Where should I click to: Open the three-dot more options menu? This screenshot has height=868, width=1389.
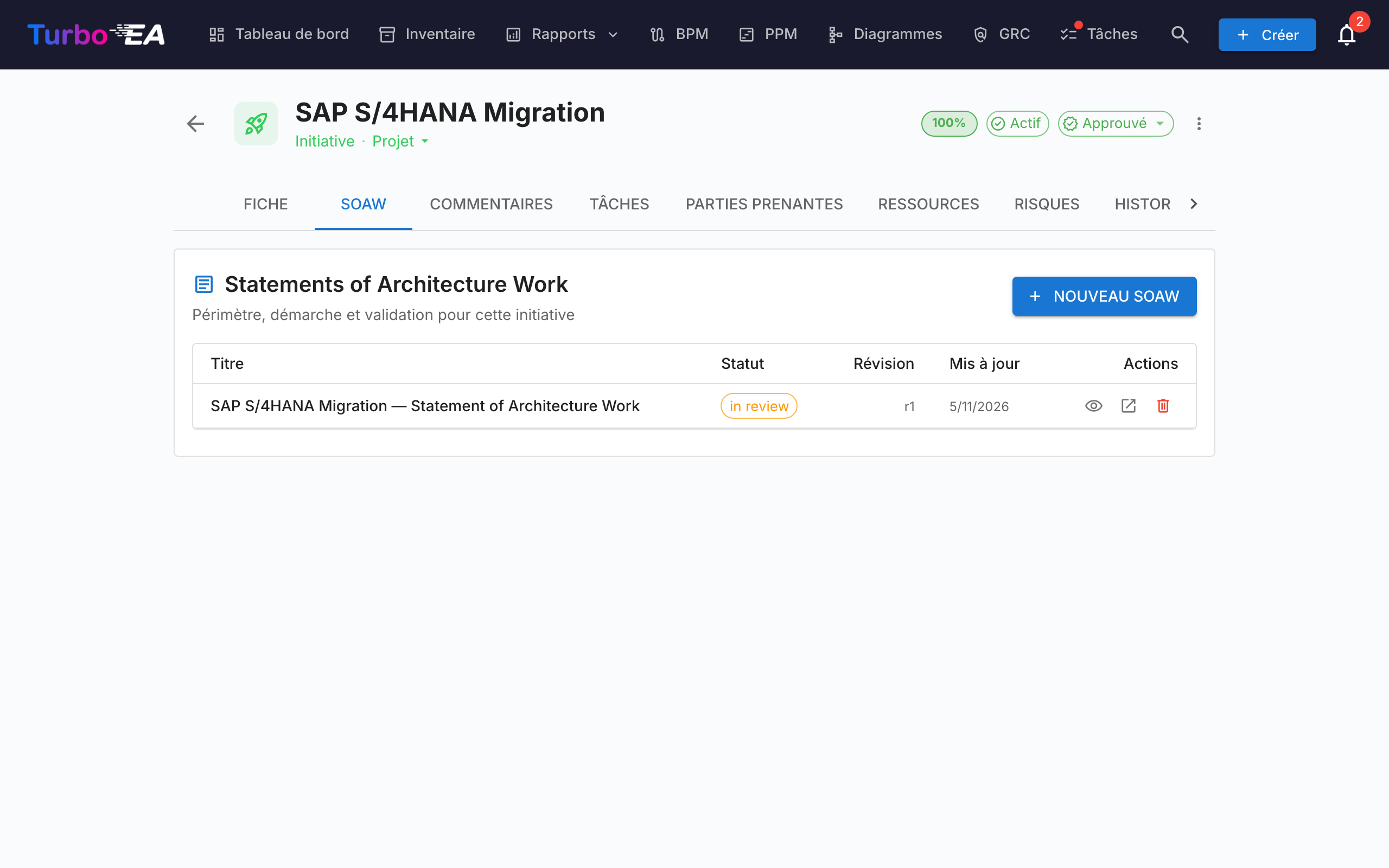1199,124
